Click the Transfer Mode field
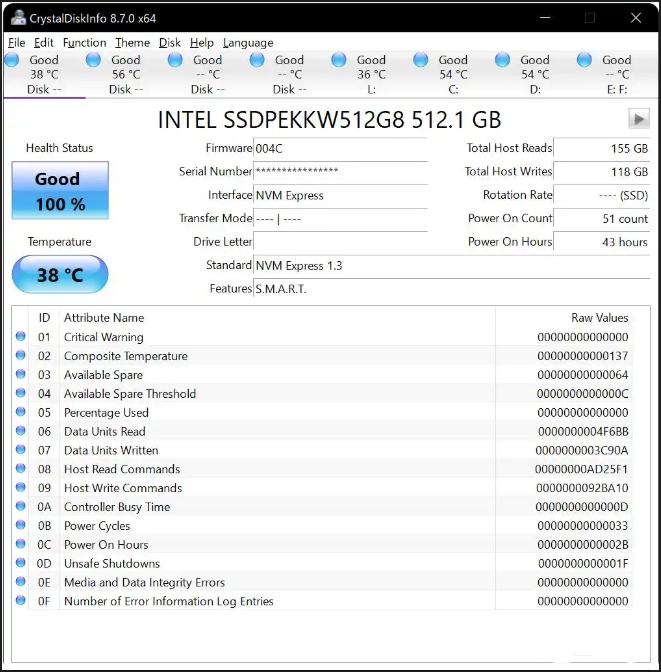 340,219
